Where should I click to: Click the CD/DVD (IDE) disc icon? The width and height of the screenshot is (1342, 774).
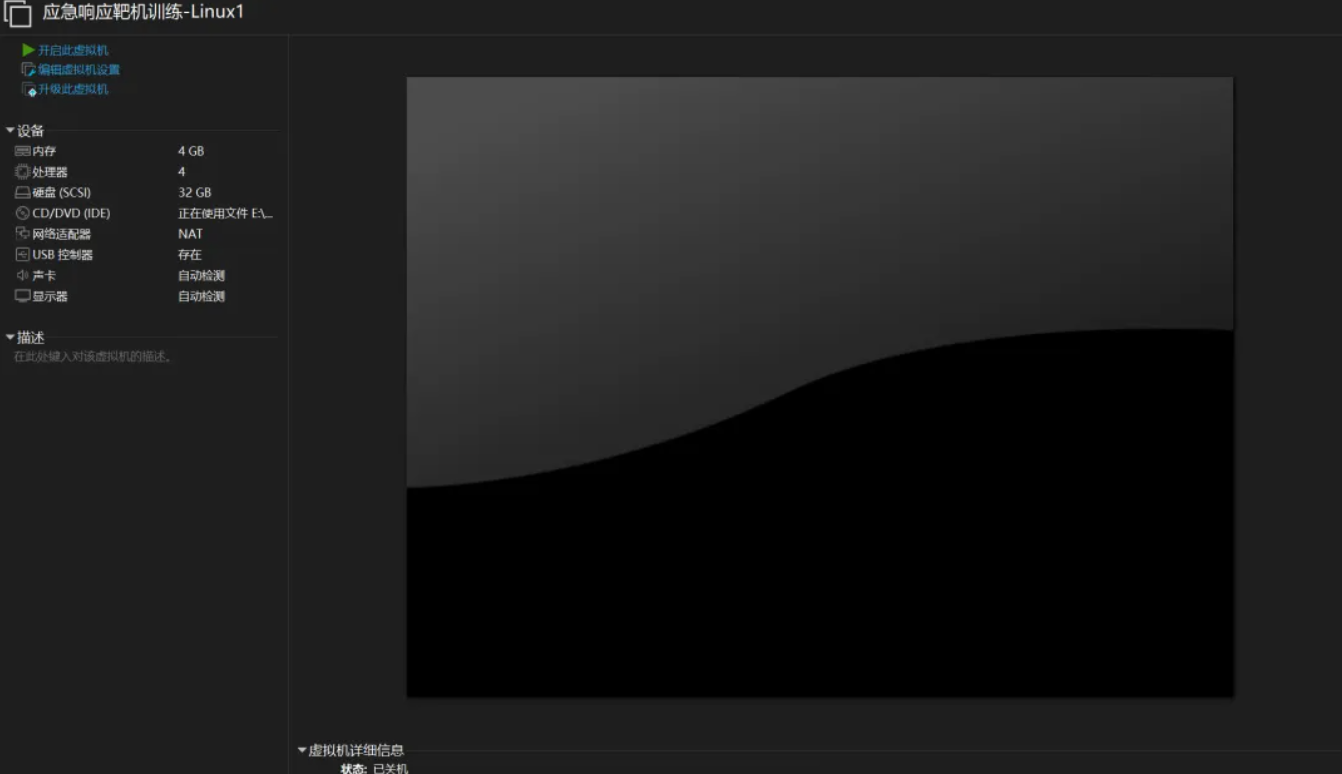point(22,213)
